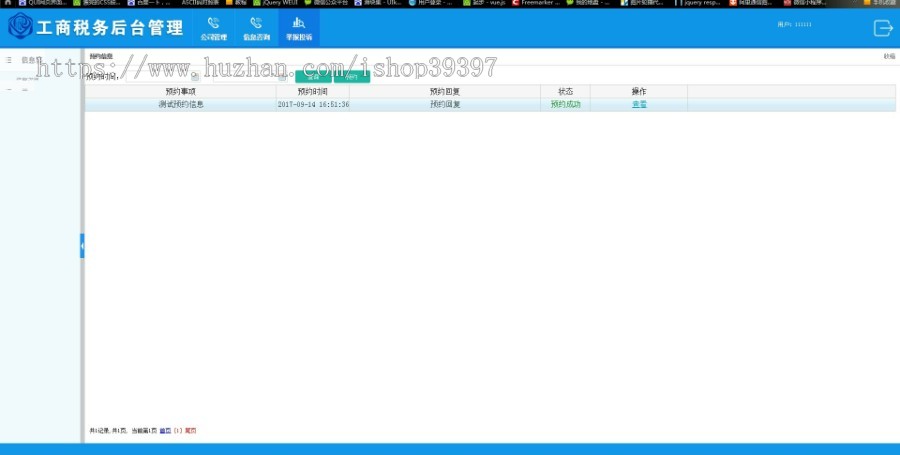Collapse the sidebar with the blue arrow handle
The width and height of the screenshot is (900, 455).
point(82,246)
